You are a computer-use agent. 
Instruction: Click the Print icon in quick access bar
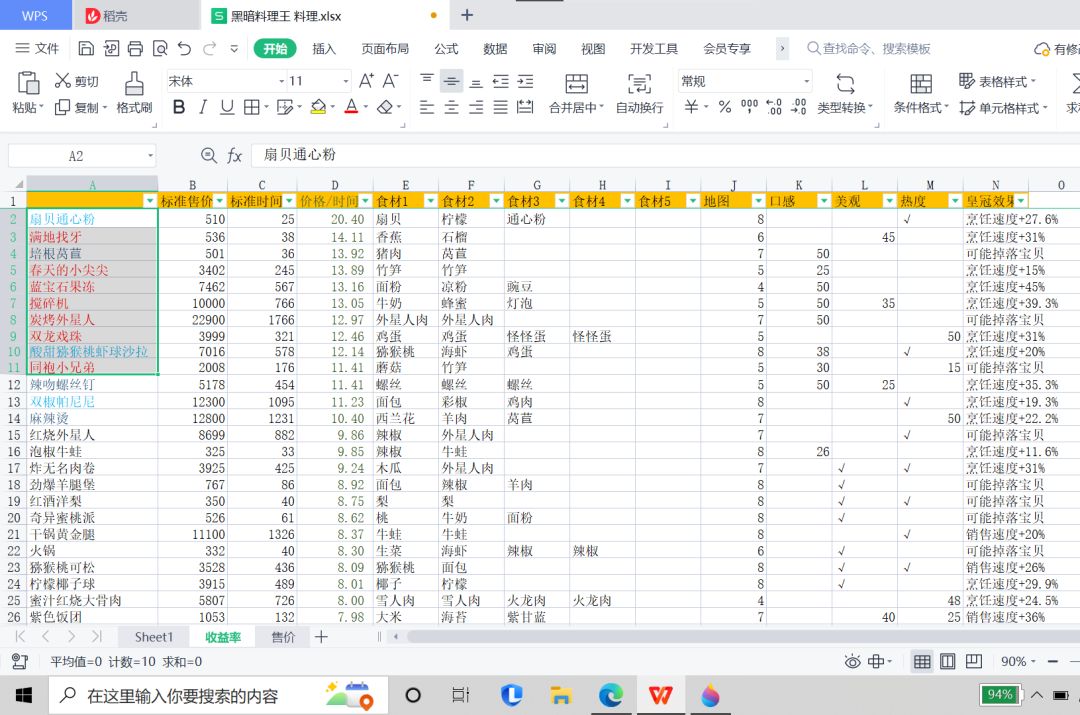[135, 48]
